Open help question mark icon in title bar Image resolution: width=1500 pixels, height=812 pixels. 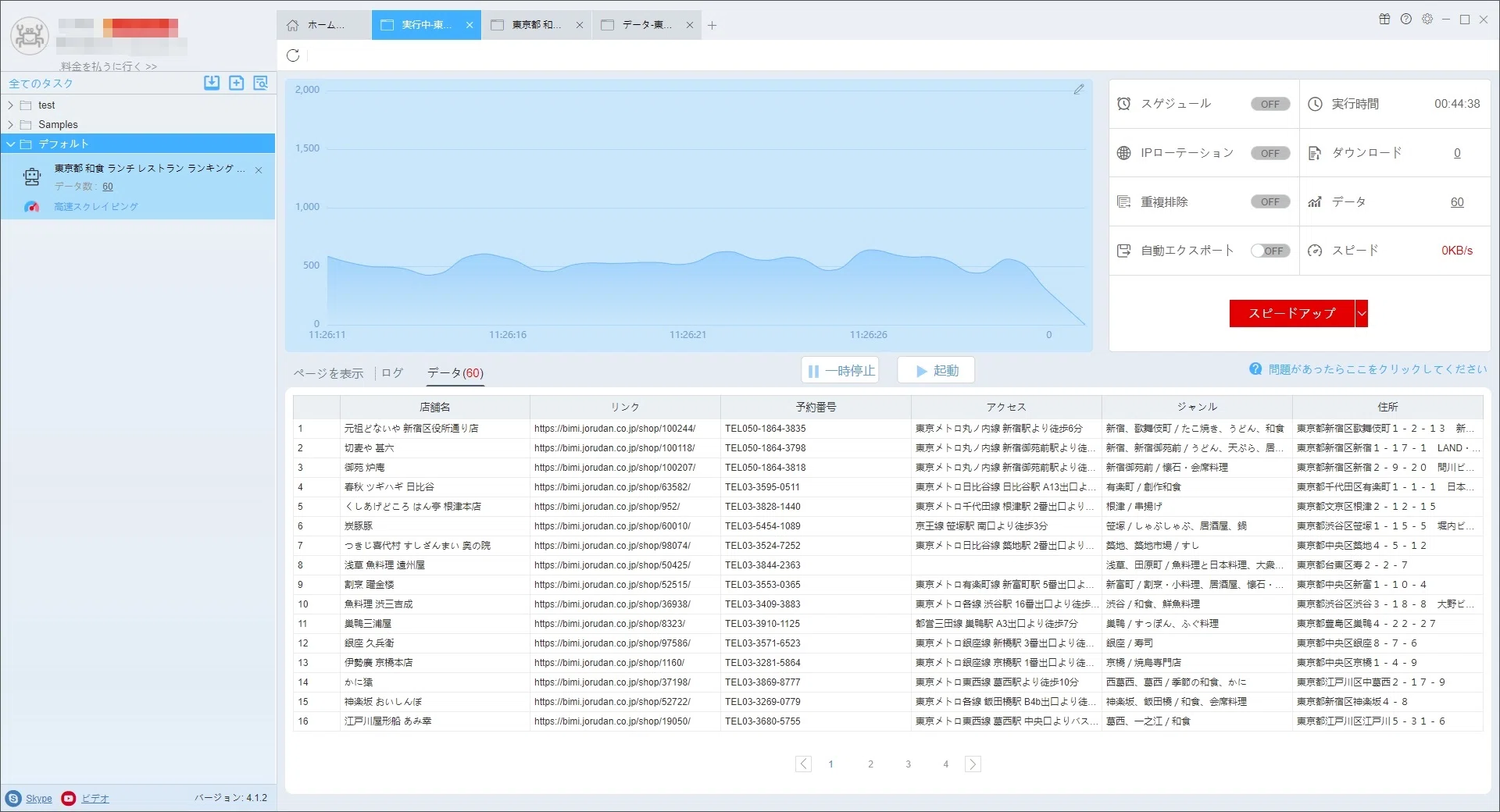[1406, 20]
